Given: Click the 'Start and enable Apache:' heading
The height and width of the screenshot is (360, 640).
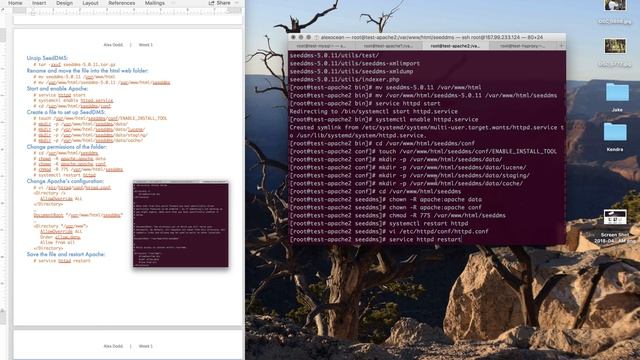Looking at the screenshot, I should [57, 89].
